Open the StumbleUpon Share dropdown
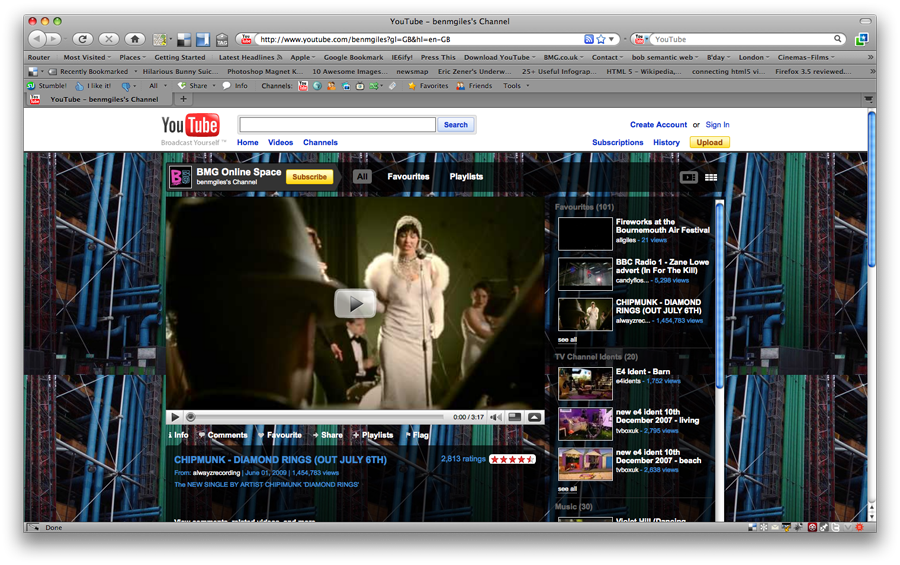 point(196,86)
